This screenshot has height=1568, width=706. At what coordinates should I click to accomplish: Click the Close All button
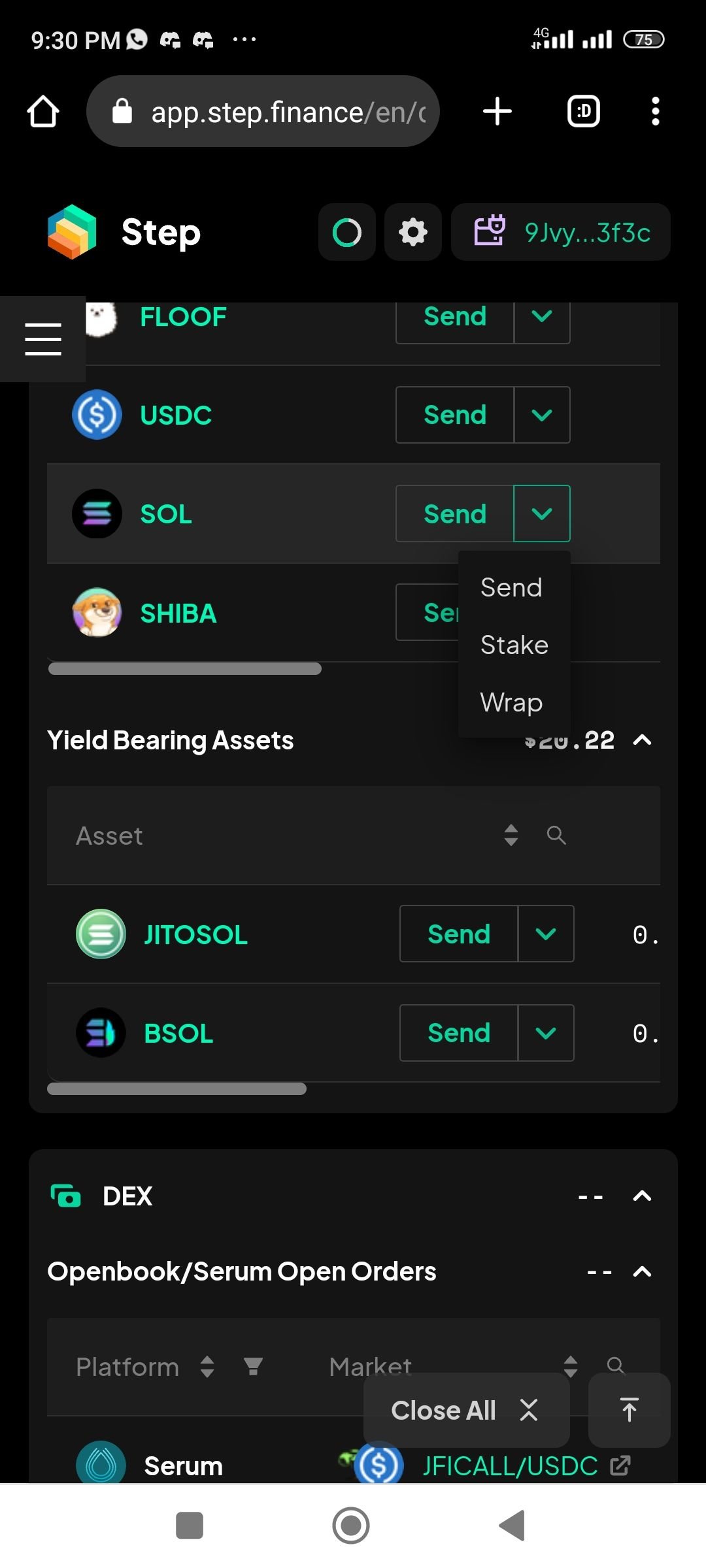466,1410
